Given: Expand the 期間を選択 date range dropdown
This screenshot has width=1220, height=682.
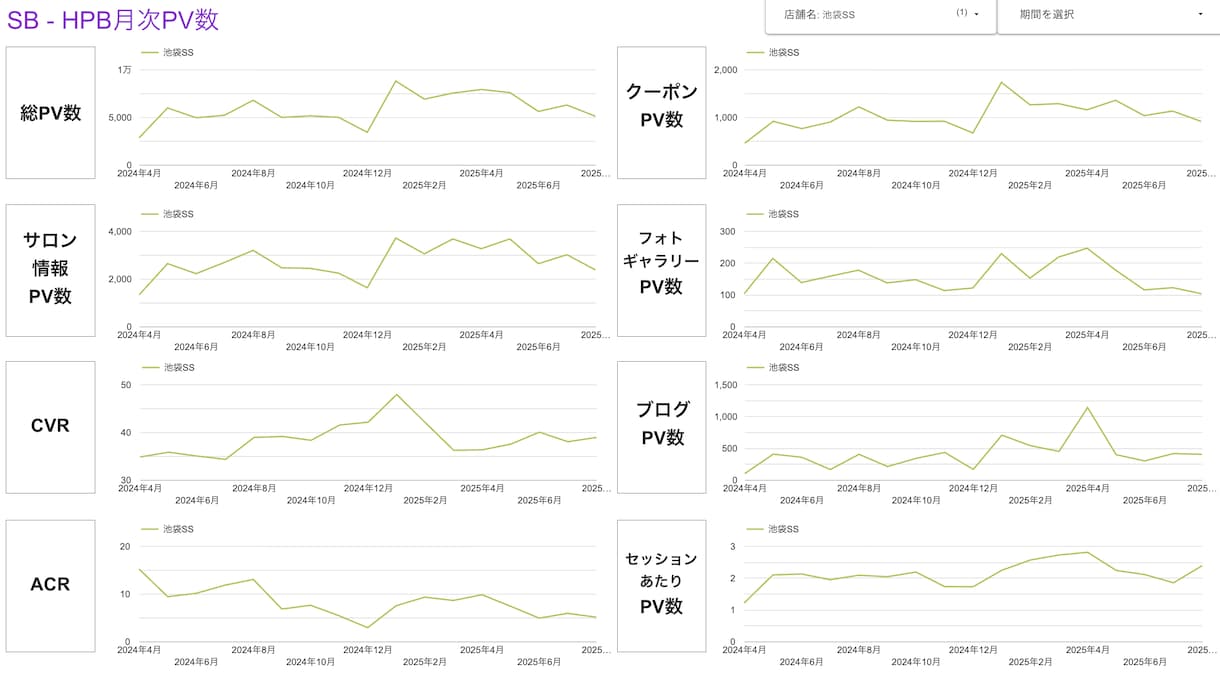Looking at the screenshot, I should click(1109, 15).
